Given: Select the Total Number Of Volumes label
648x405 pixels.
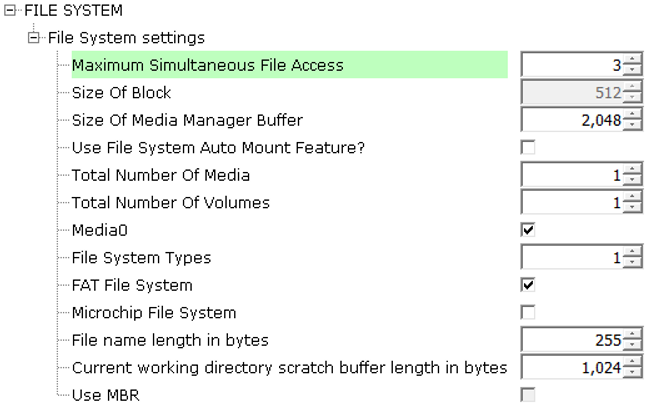Looking at the screenshot, I should 171,202.
